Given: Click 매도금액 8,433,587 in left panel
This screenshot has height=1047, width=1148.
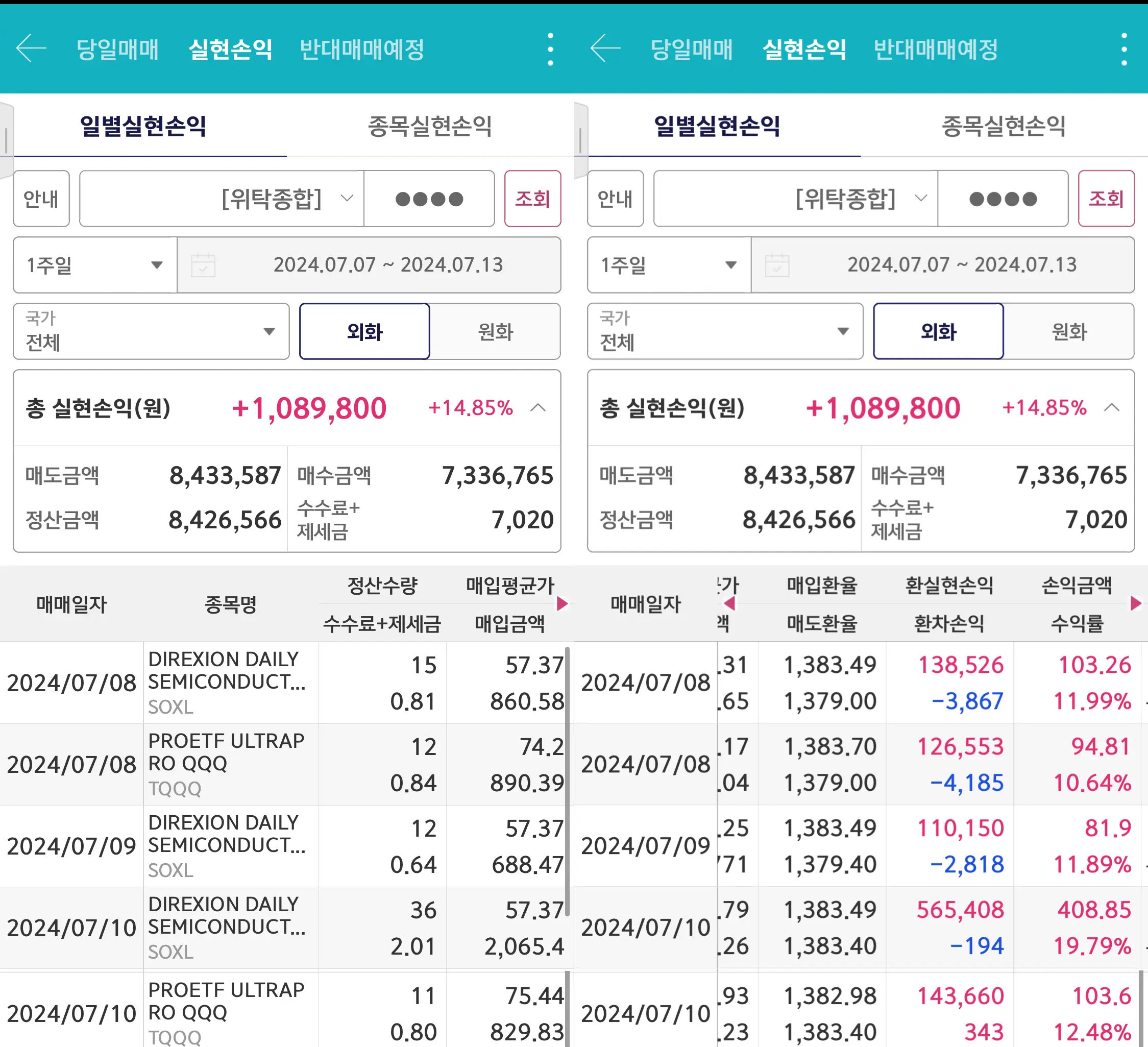Looking at the screenshot, I should coord(153,475).
